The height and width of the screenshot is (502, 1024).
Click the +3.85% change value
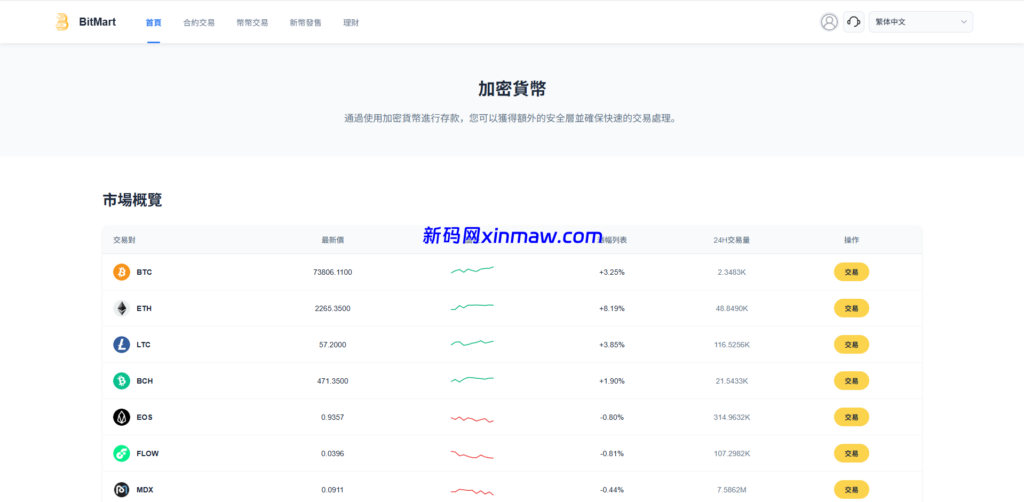612,344
